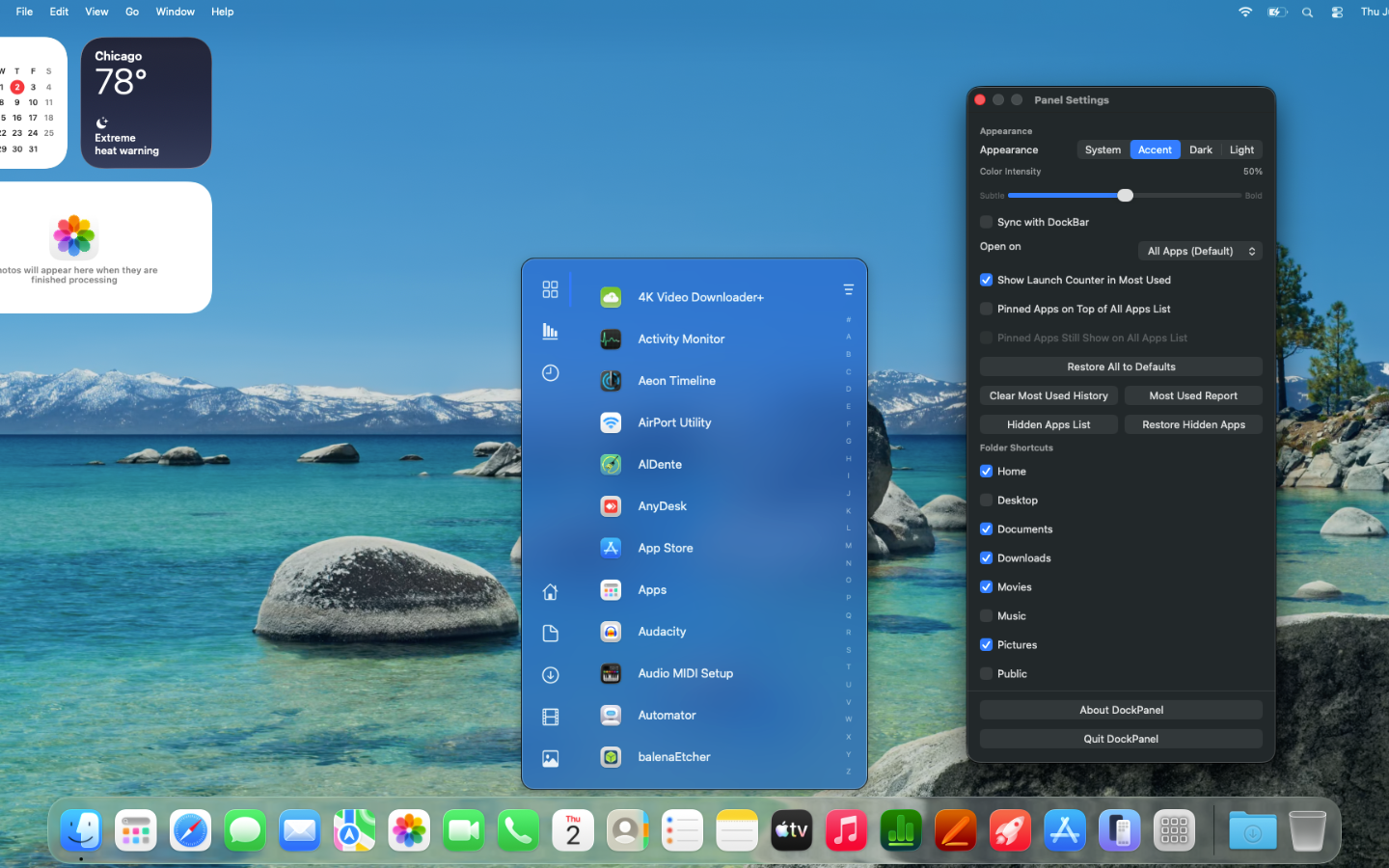The width and height of the screenshot is (1389, 868).
Task: Click About DockPanel button
Action: click(1121, 710)
